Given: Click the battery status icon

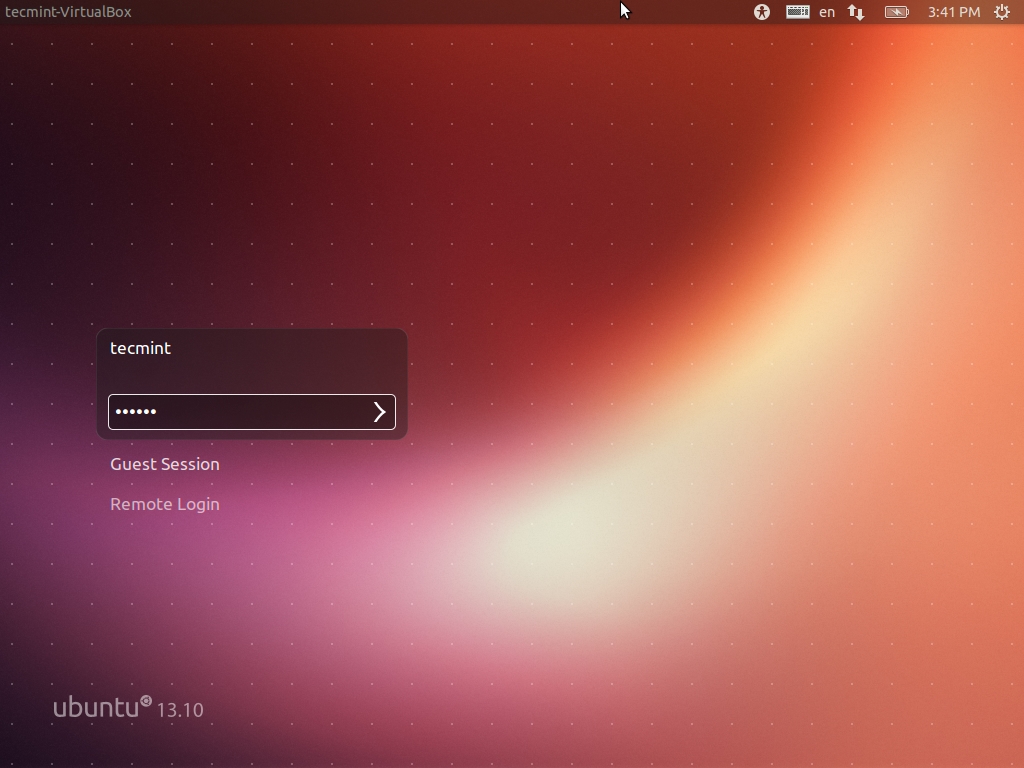Looking at the screenshot, I should tap(896, 12).
